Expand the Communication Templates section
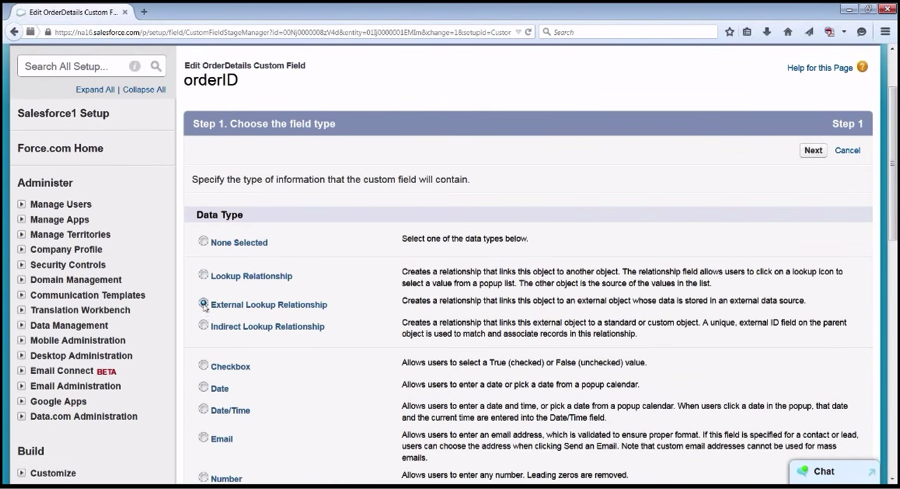This screenshot has width=900, height=489. 21,295
